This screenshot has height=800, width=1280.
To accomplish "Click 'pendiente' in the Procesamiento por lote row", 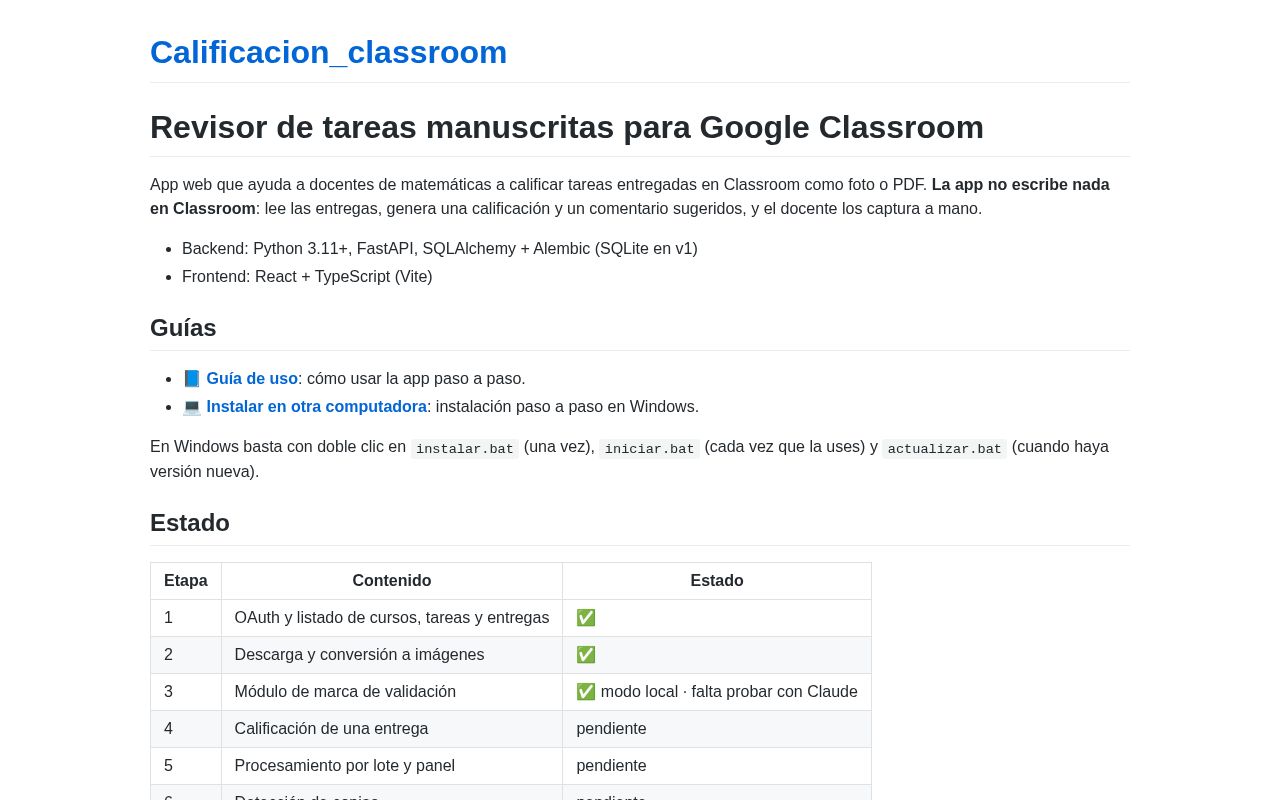I will click(611, 766).
